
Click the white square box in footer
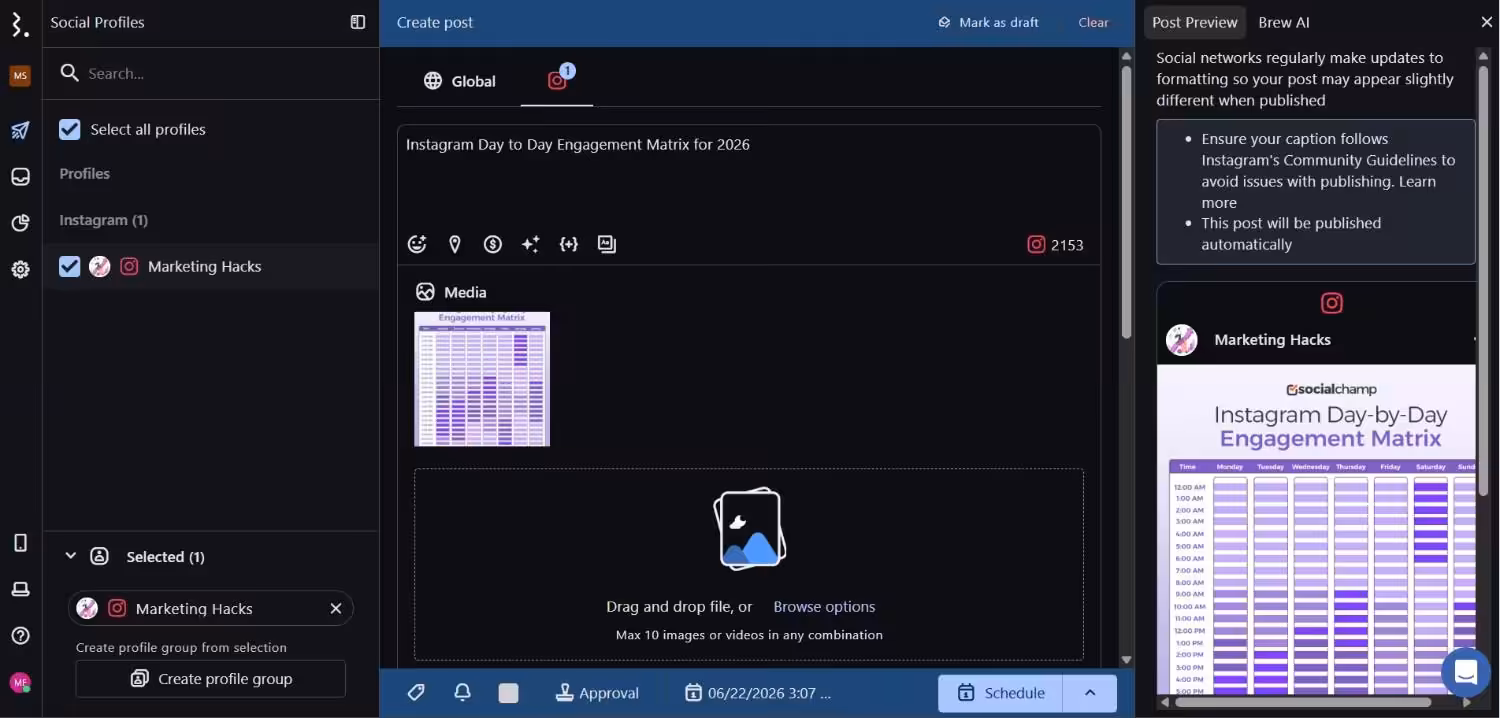pos(509,693)
